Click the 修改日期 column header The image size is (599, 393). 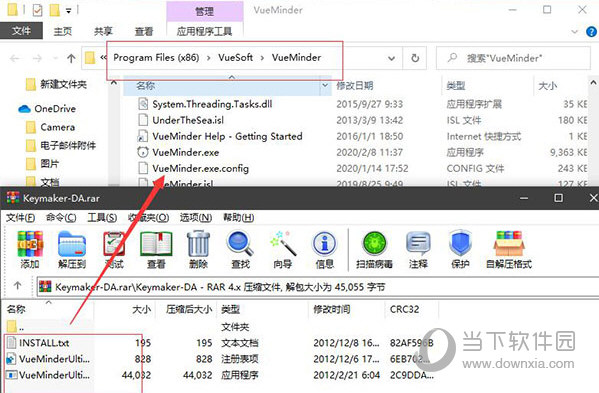355,86
